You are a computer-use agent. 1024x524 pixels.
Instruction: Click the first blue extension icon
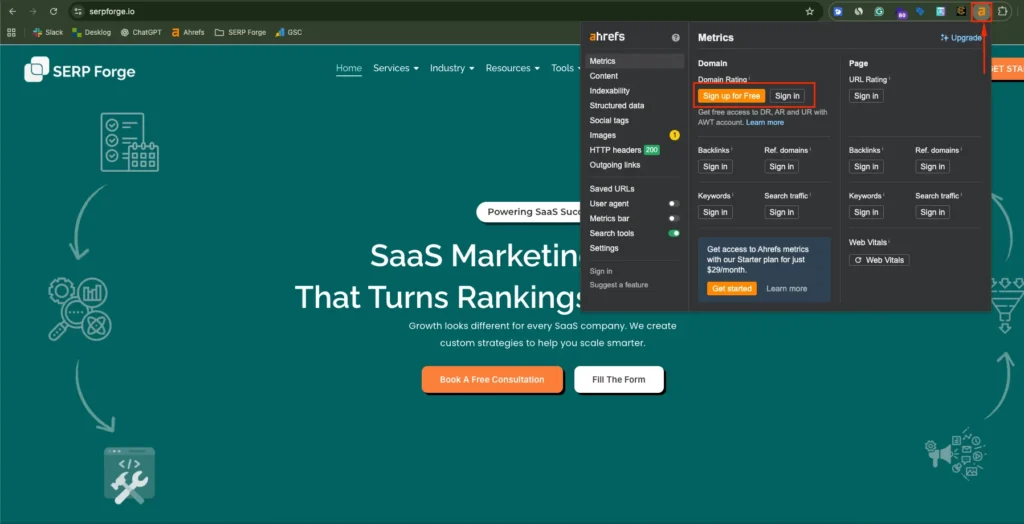pos(839,11)
